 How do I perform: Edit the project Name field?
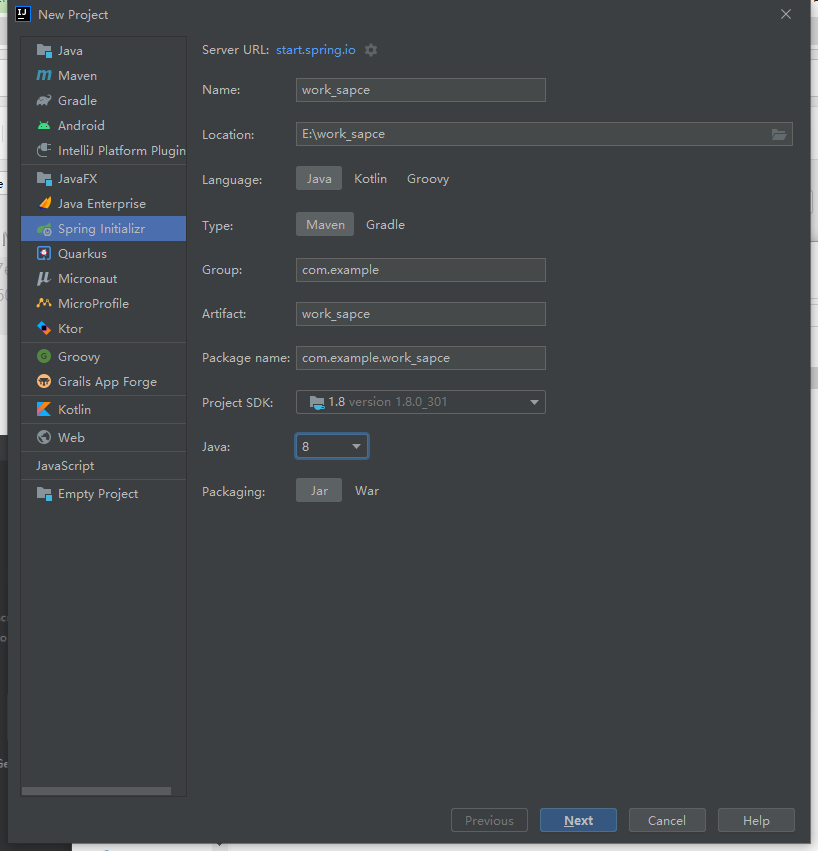tap(421, 90)
